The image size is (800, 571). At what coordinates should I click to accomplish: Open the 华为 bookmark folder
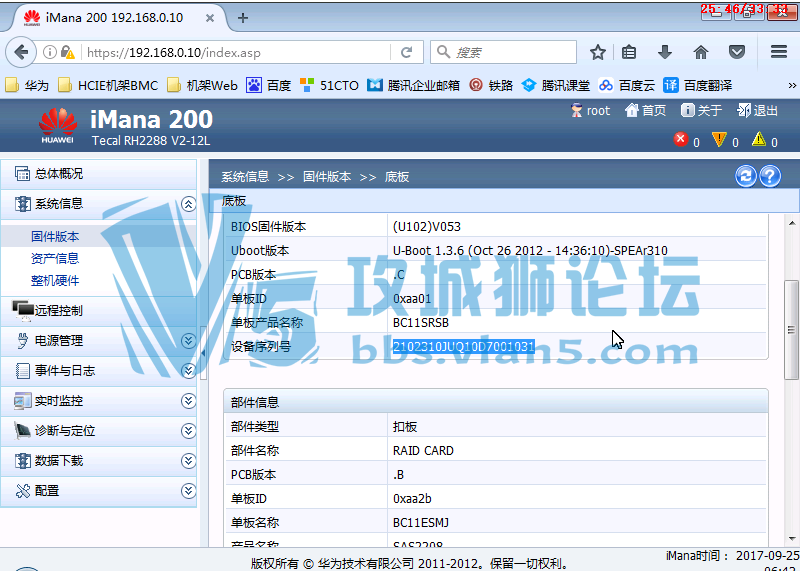[27, 85]
